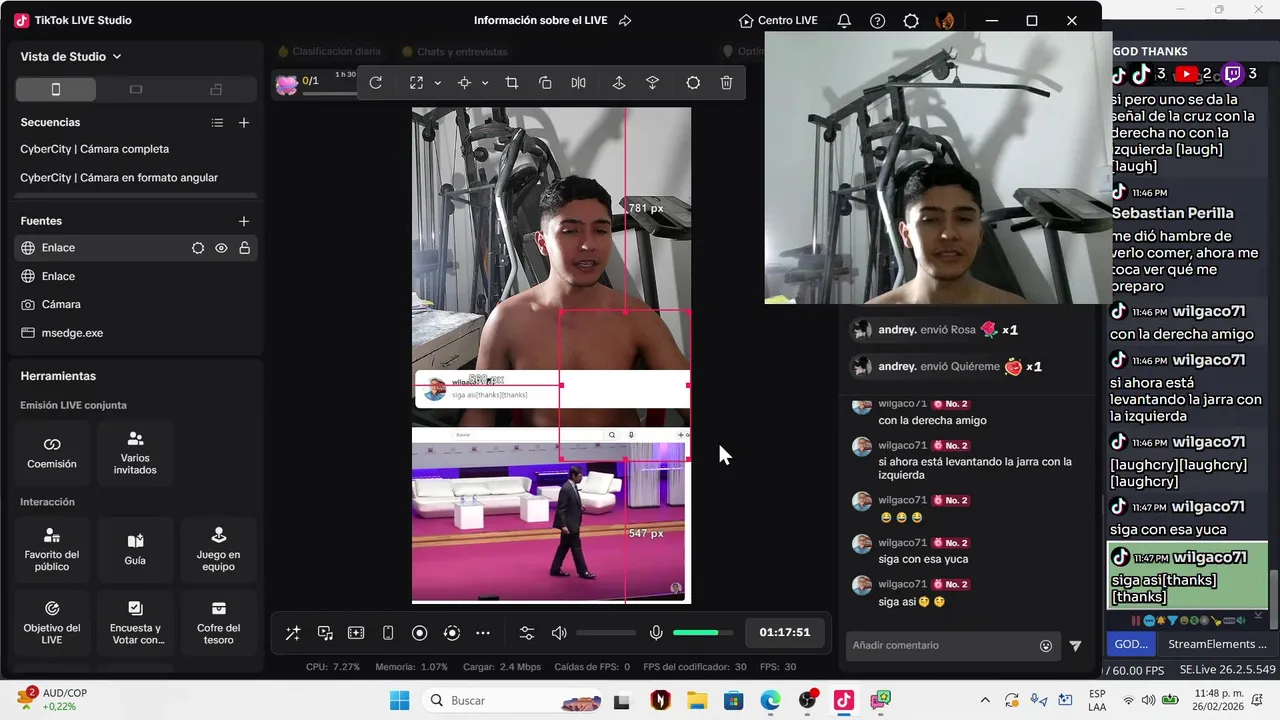Mute the speaker audio
Image resolution: width=1280 pixels, height=720 pixels.
[x=559, y=633]
